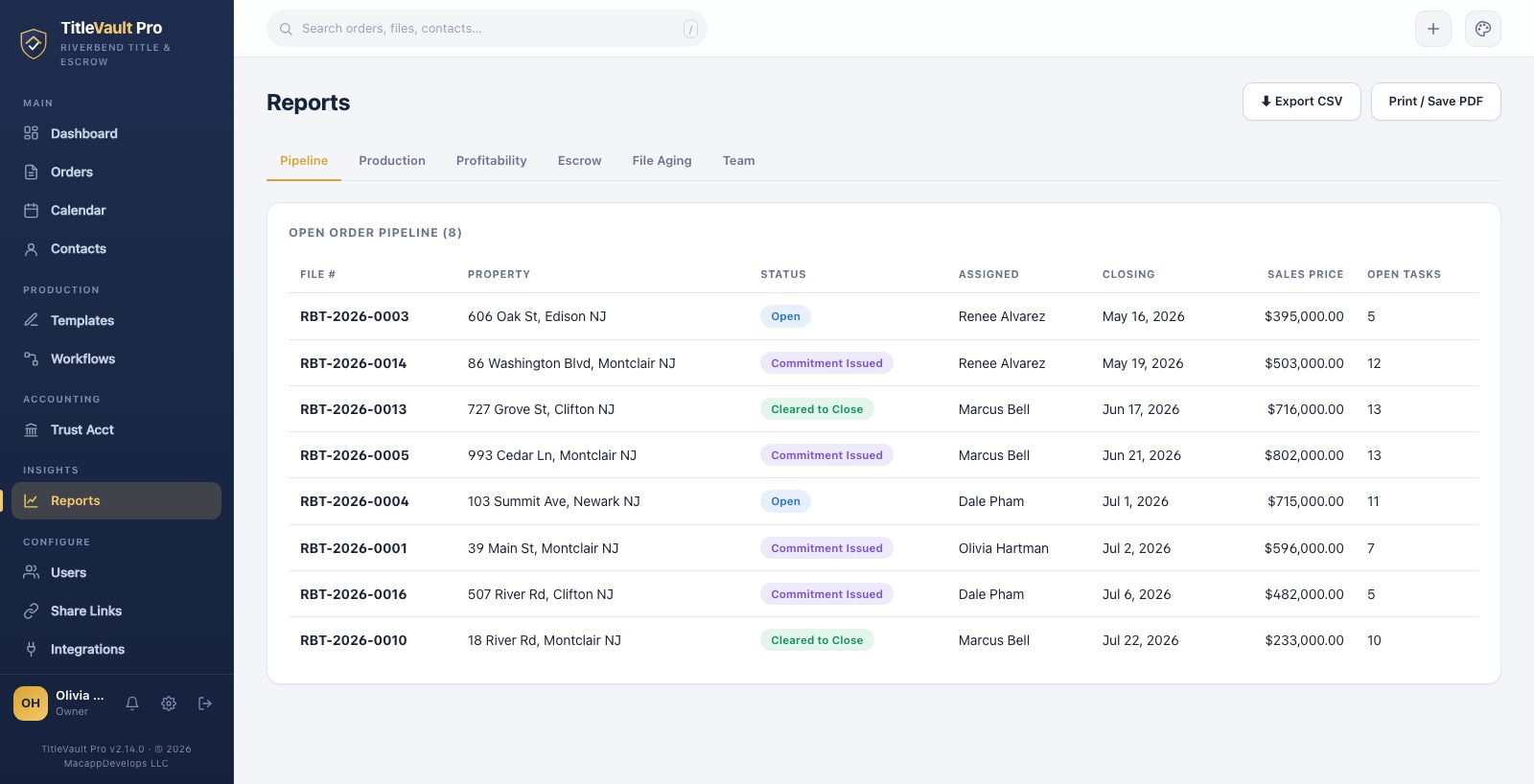Open the settings gear icon
This screenshot has height=784, width=1534.
click(169, 703)
